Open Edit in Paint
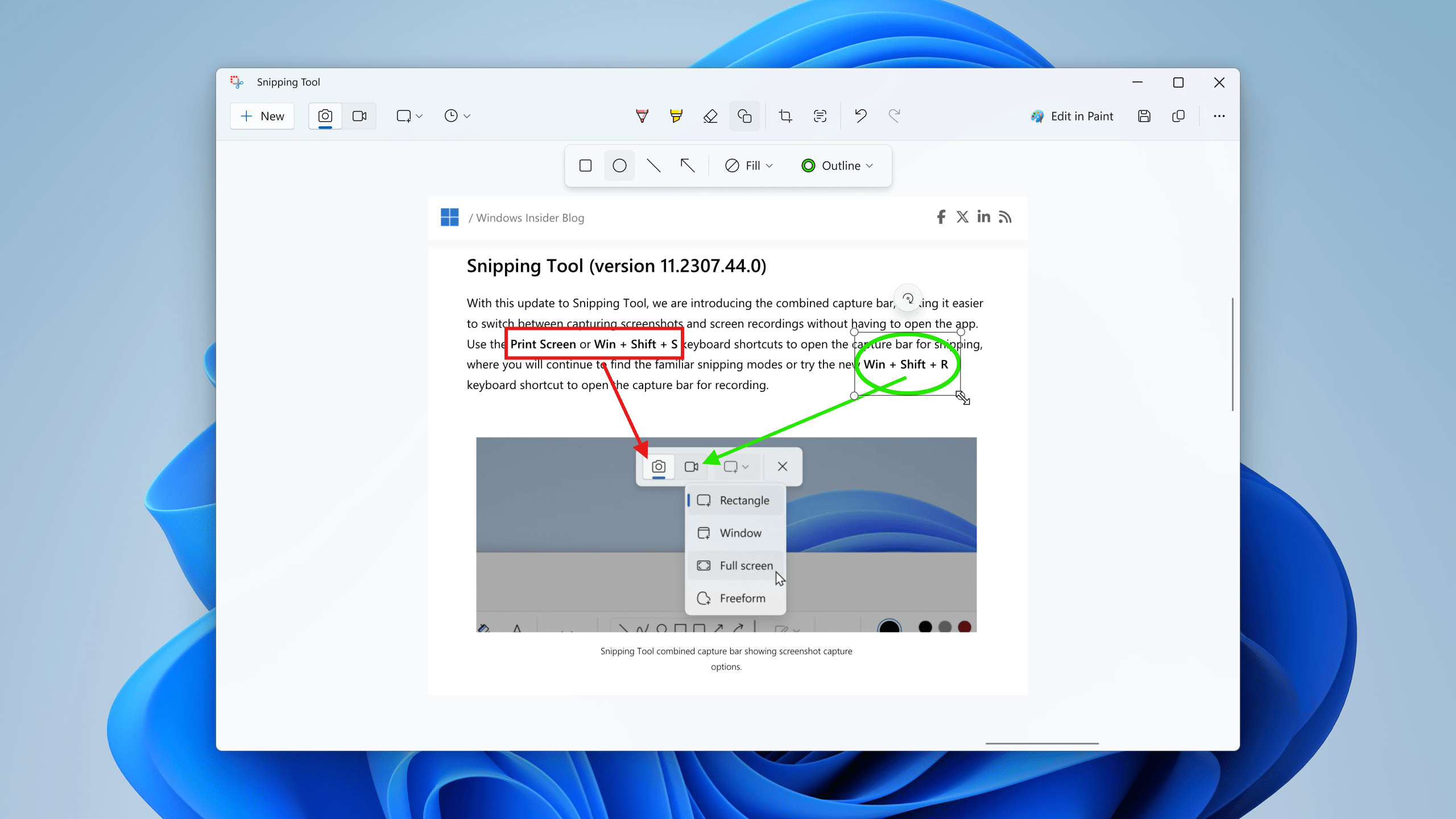 pyautogui.click(x=1075, y=116)
